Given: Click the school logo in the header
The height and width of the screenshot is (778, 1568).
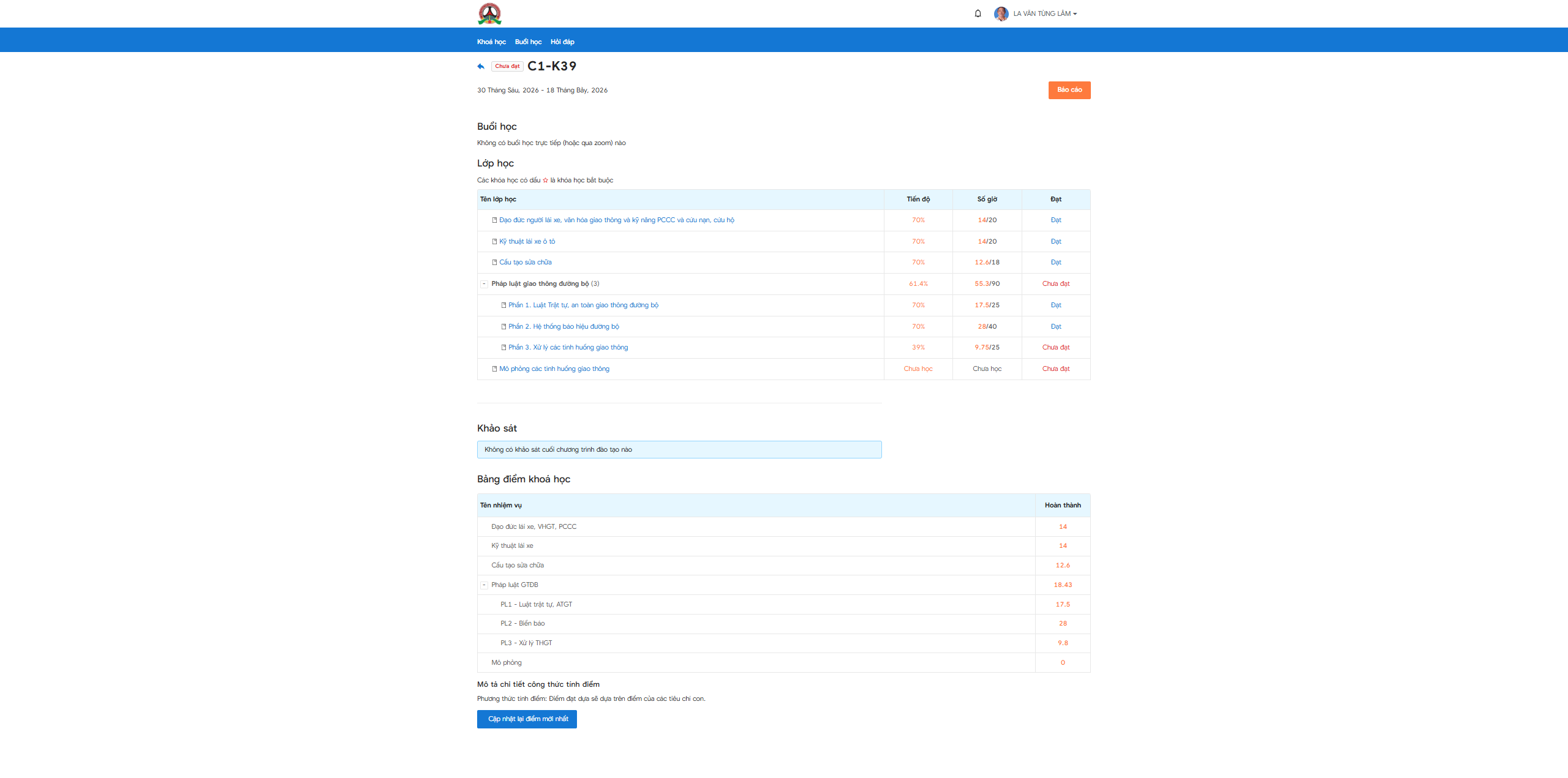Looking at the screenshot, I should [x=489, y=13].
